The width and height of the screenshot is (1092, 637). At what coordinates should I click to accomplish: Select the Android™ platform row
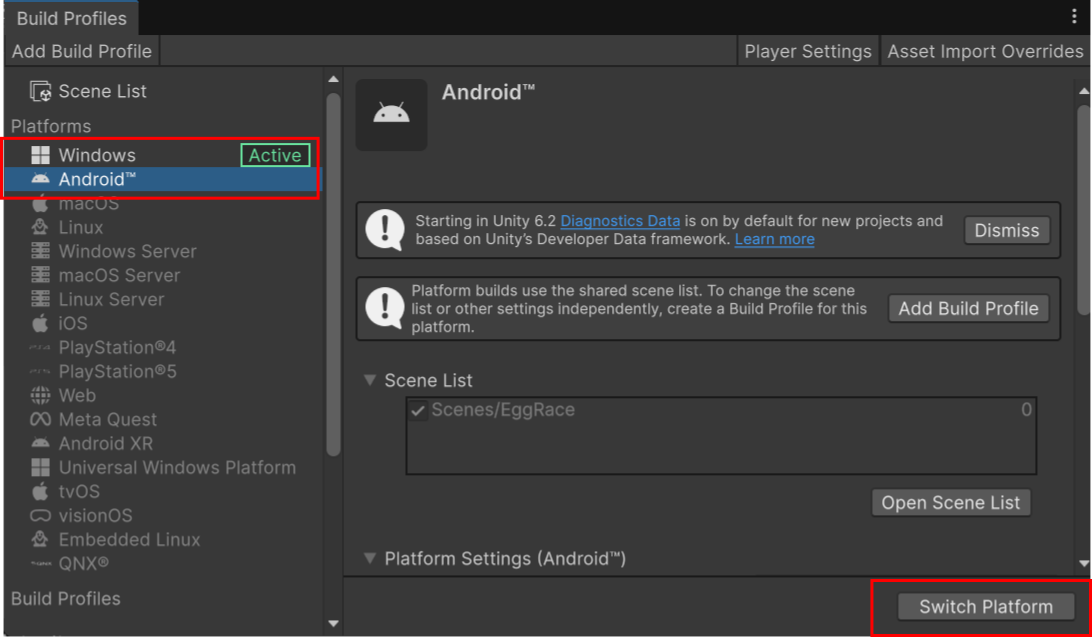point(163,180)
